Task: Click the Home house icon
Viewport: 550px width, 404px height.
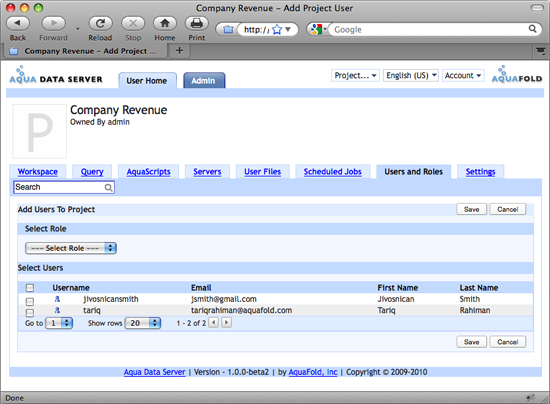Action: (x=165, y=23)
